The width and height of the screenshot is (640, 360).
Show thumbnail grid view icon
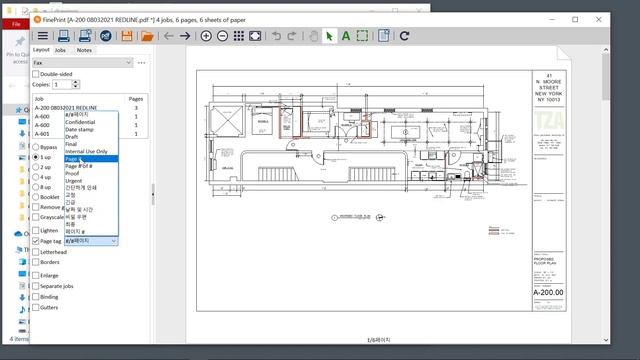point(239,36)
